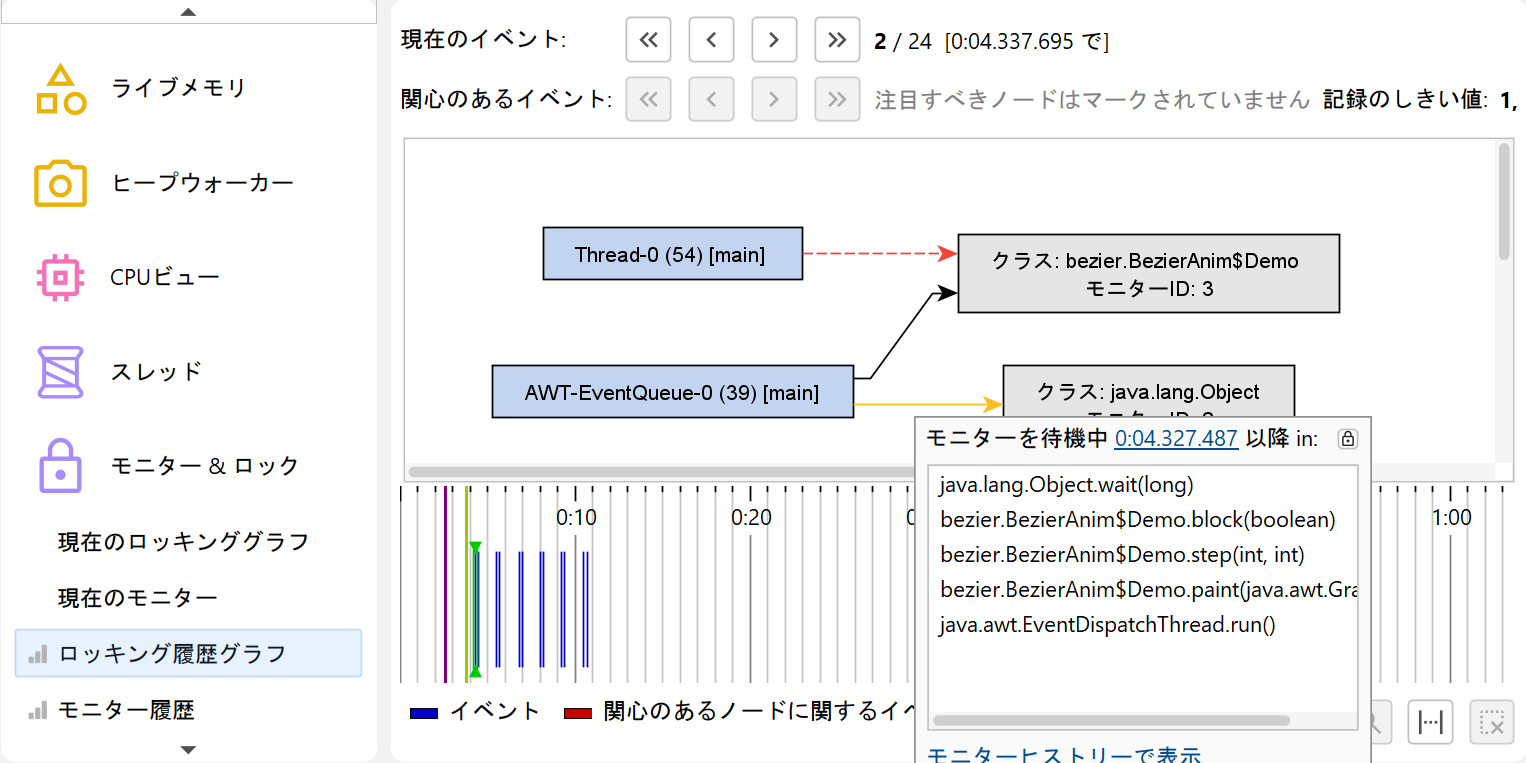Switch to モニター履歴 view
This screenshot has width=1526, height=763.
126,710
